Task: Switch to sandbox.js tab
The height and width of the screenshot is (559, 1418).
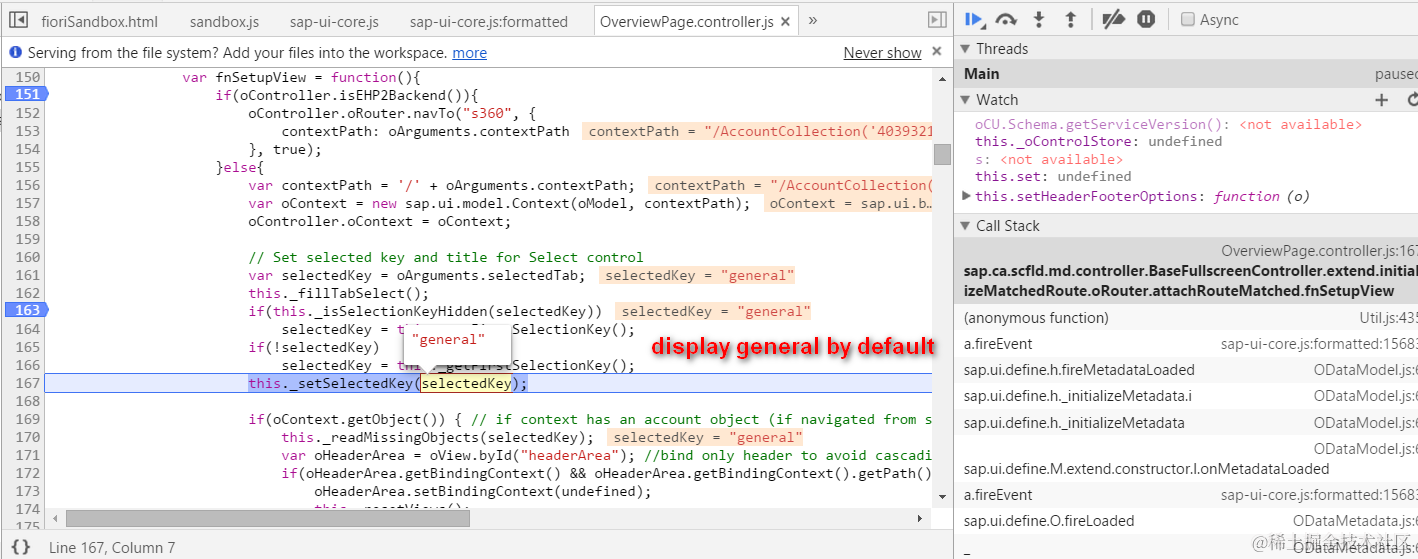Action: [x=223, y=21]
